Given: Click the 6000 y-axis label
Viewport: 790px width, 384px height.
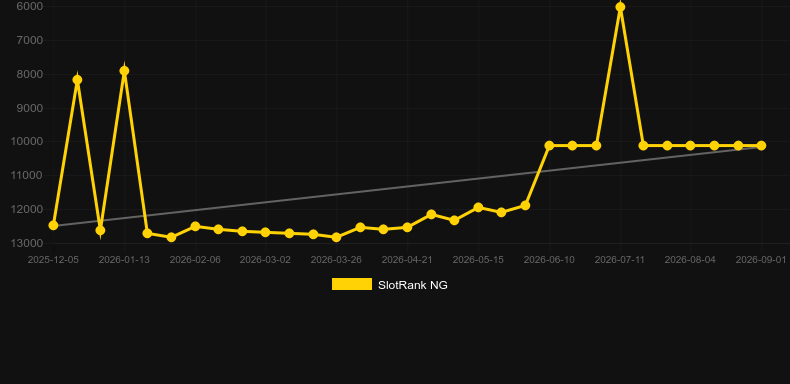Looking at the screenshot, I should (x=30, y=6).
